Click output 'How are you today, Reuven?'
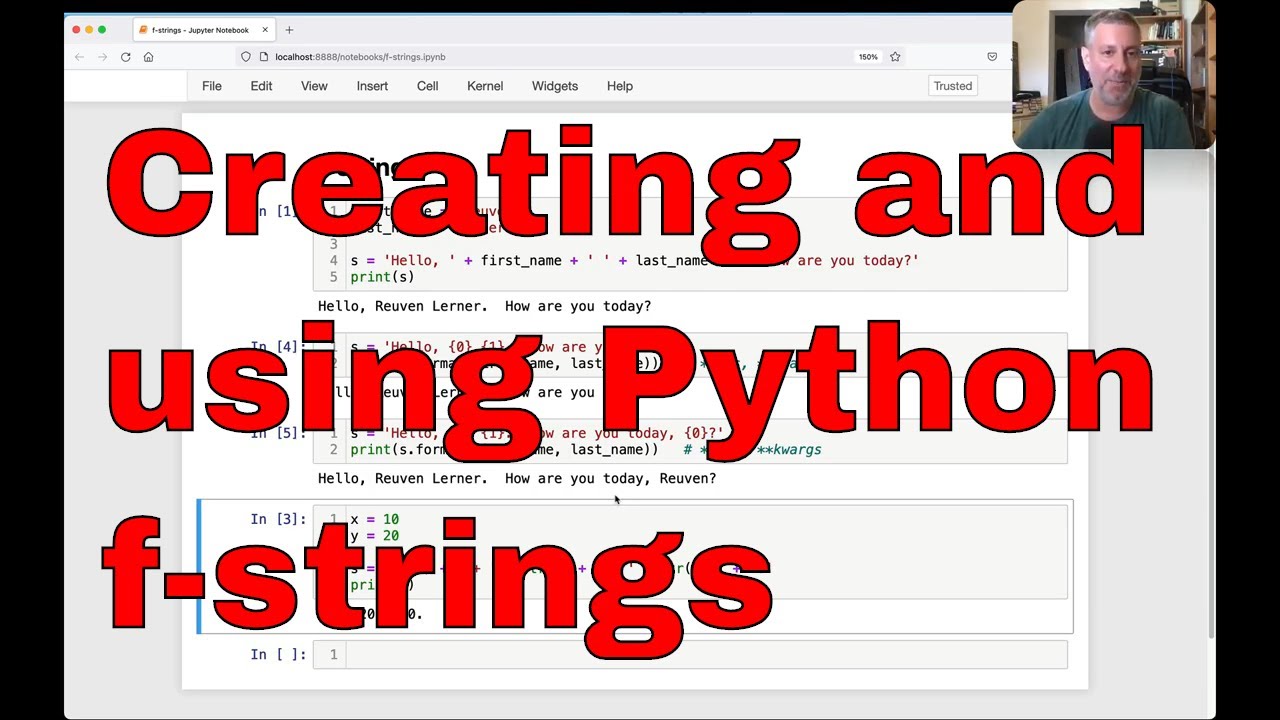 [x=610, y=479]
